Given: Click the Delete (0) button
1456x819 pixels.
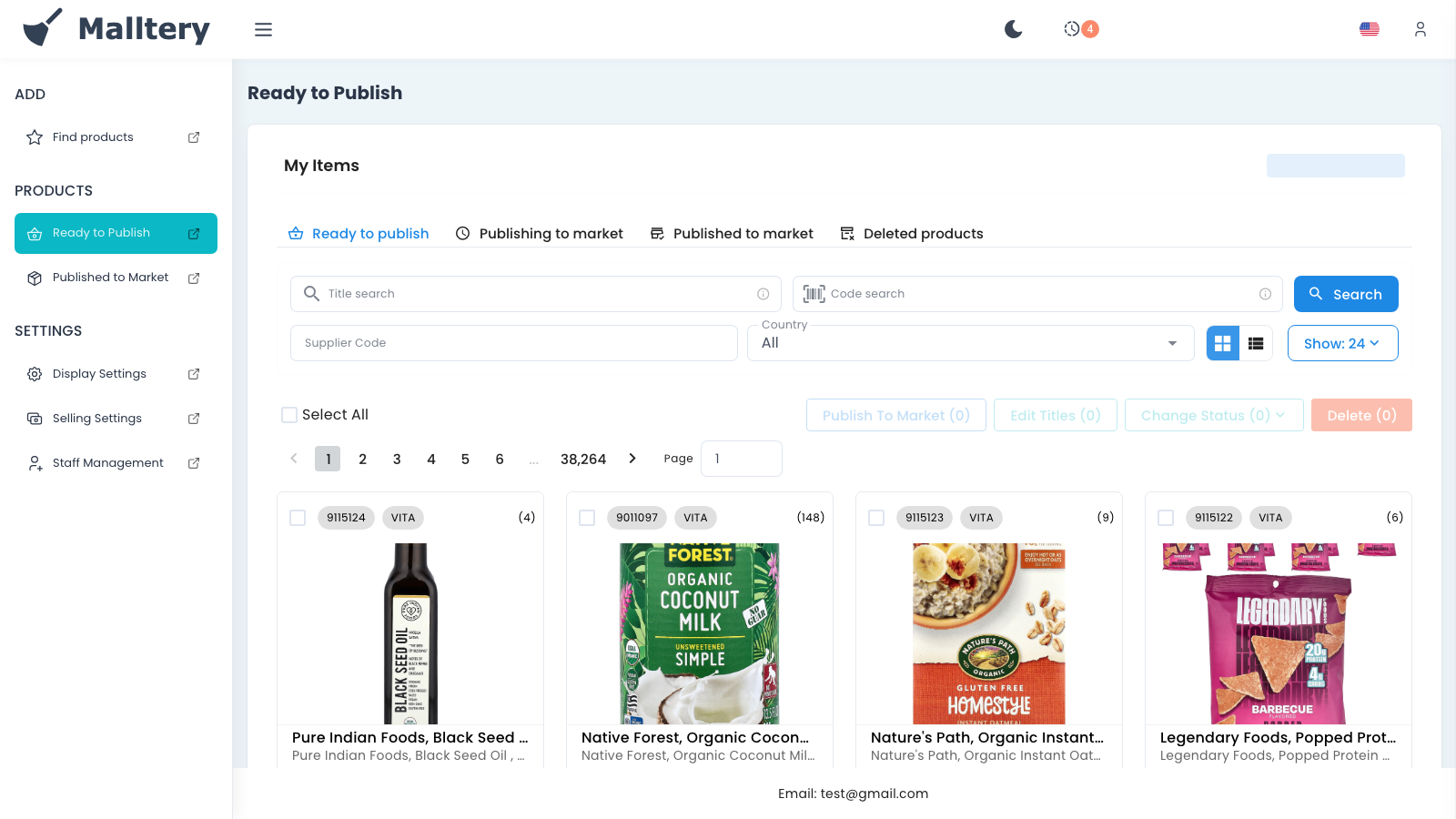Looking at the screenshot, I should (1361, 415).
